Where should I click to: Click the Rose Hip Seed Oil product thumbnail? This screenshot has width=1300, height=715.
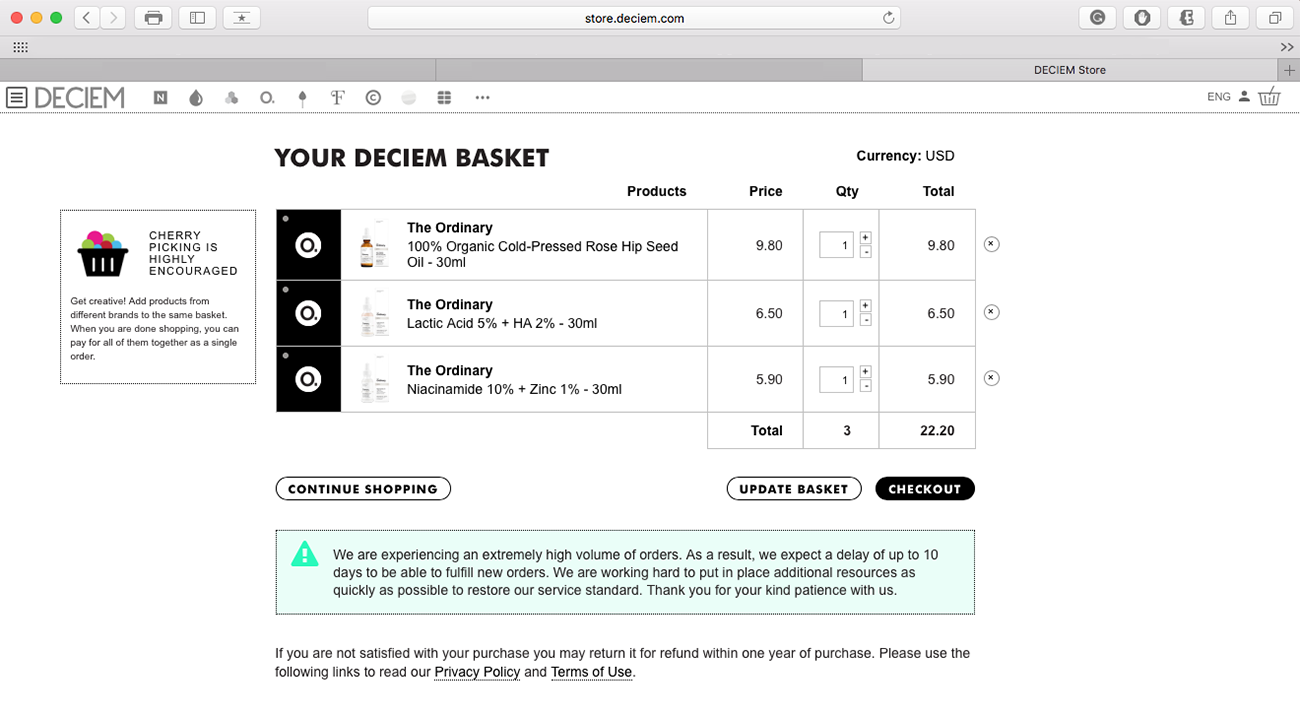click(x=374, y=245)
